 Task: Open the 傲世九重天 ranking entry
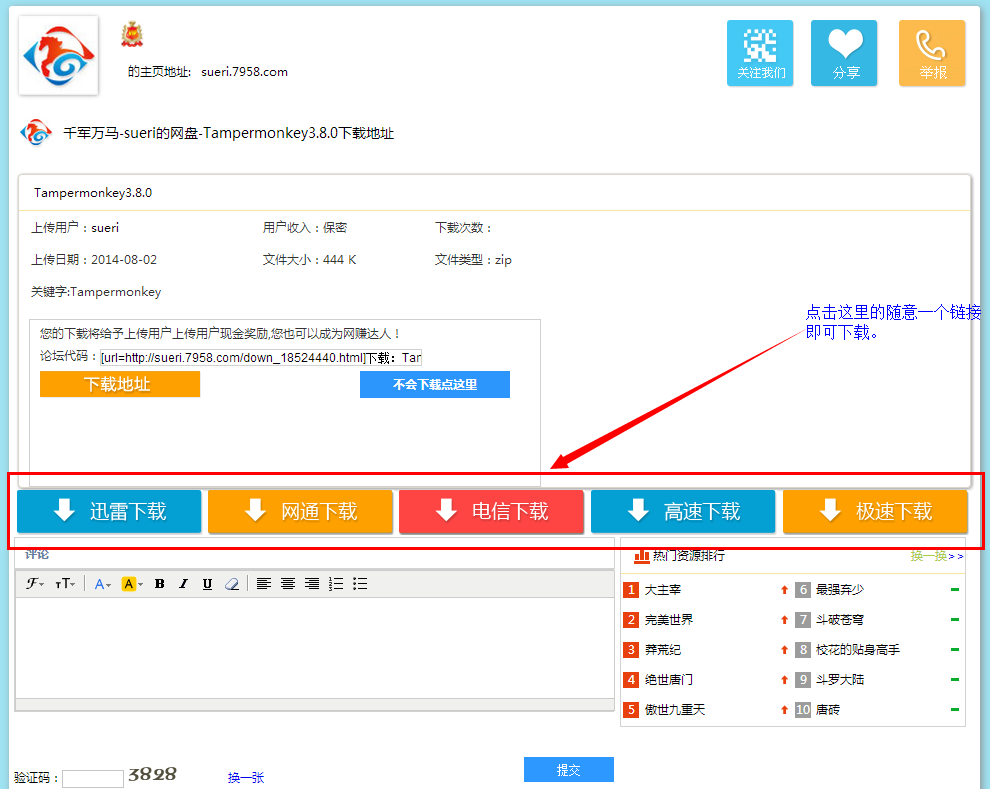coord(674,709)
